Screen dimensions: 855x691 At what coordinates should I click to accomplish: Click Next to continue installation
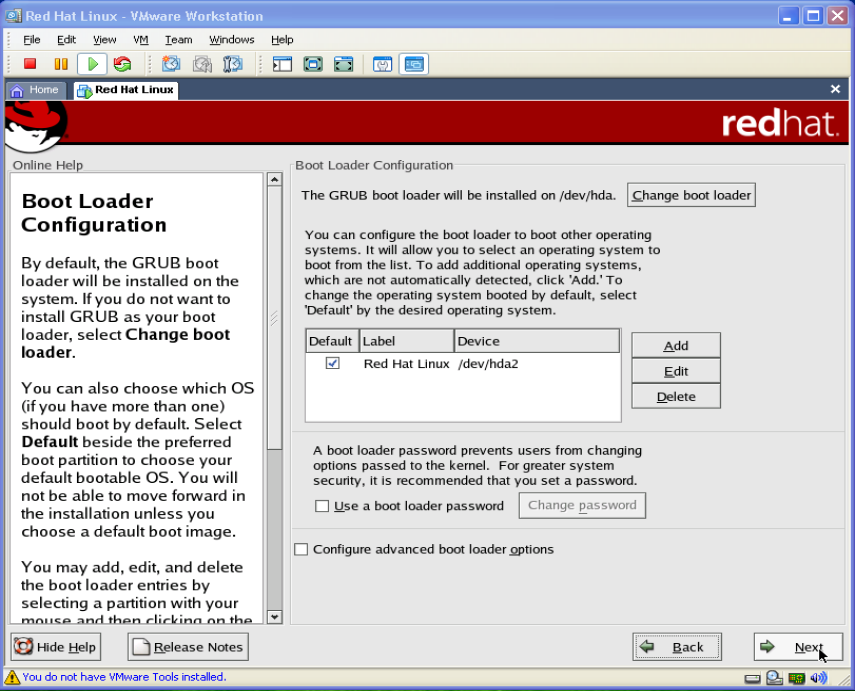[798, 647]
